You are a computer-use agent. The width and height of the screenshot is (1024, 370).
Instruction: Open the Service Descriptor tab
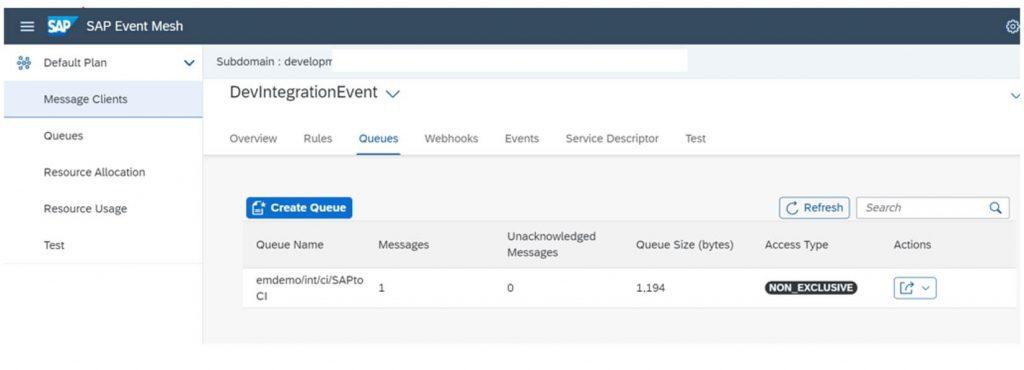(x=612, y=138)
